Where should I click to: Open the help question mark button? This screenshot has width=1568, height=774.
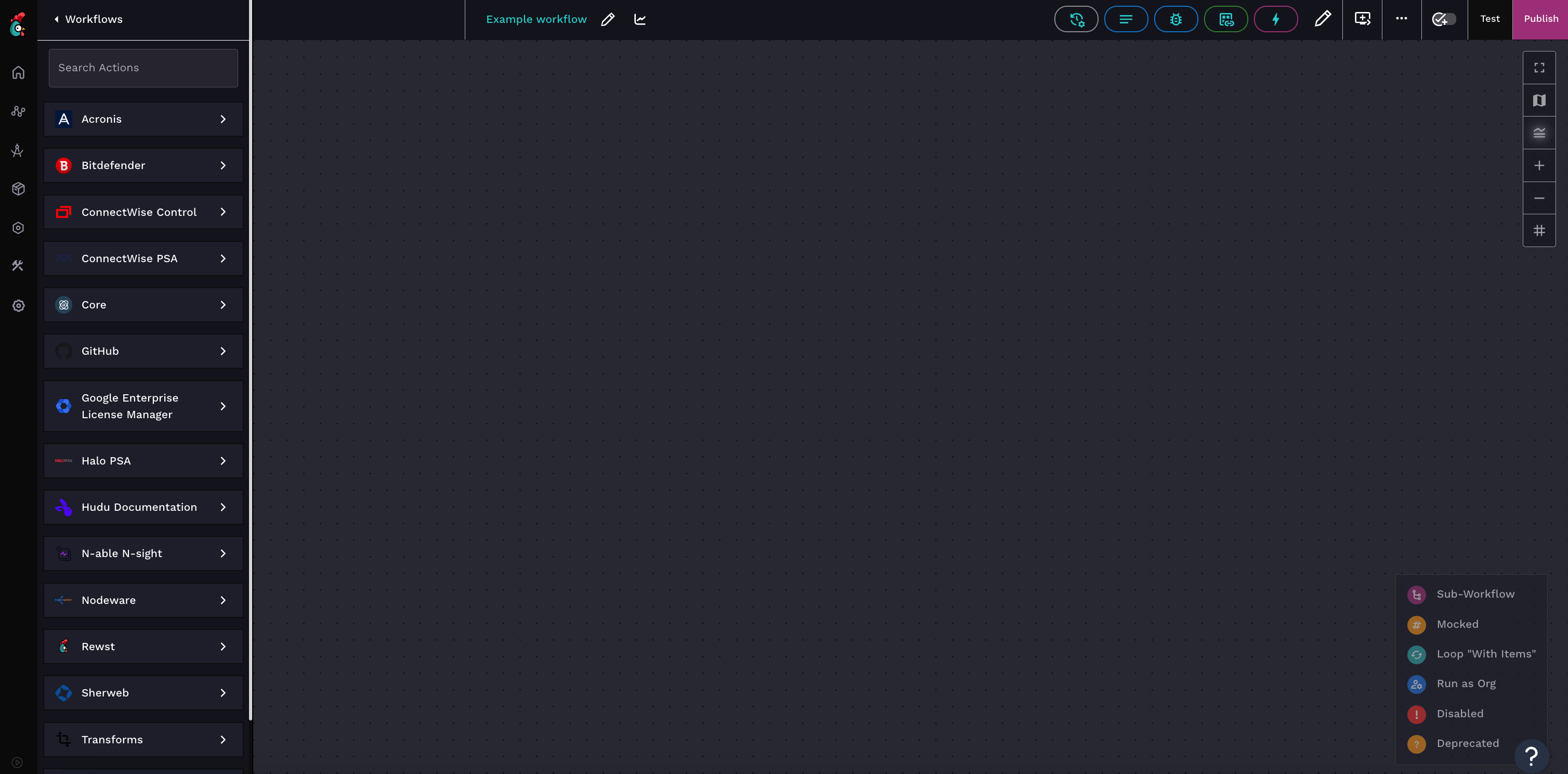tap(1531, 756)
